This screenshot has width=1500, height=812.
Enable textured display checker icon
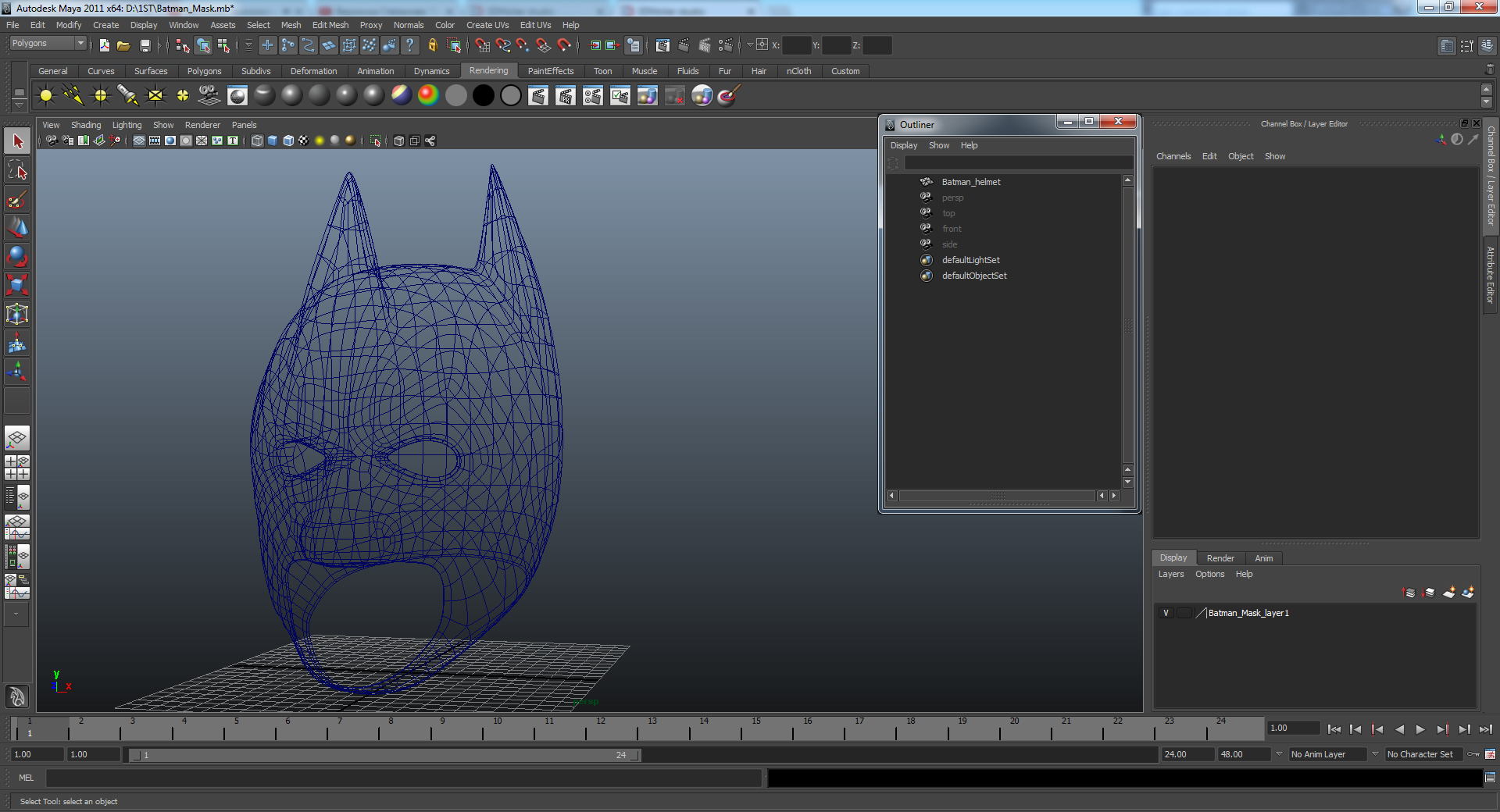(304, 141)
